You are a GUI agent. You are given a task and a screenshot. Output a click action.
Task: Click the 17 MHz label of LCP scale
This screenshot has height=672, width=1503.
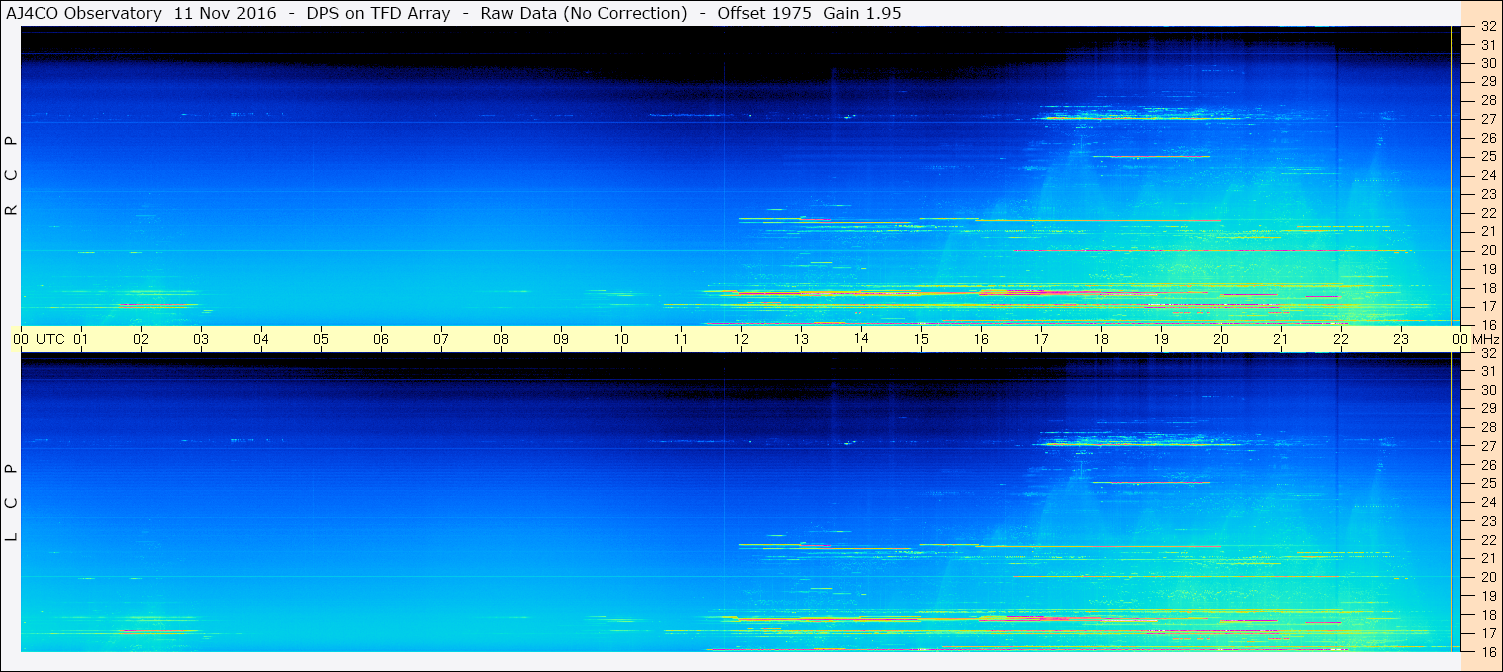point(1487,633)
